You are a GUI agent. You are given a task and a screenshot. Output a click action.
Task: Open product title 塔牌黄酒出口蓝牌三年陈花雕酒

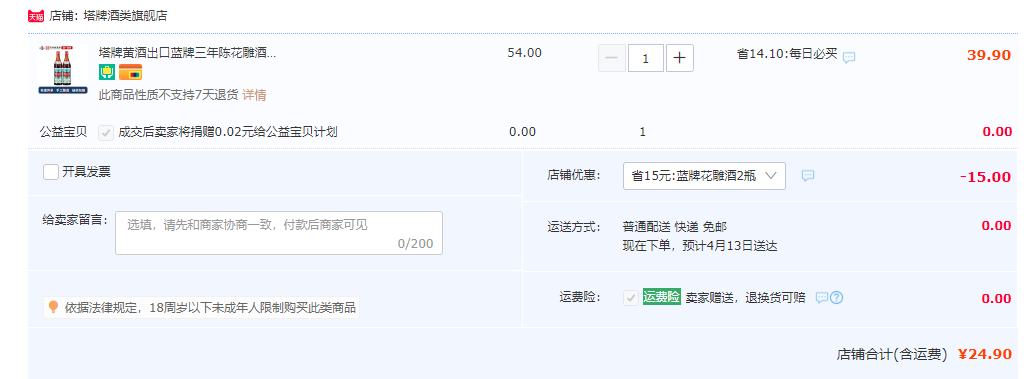click(188, 53)
